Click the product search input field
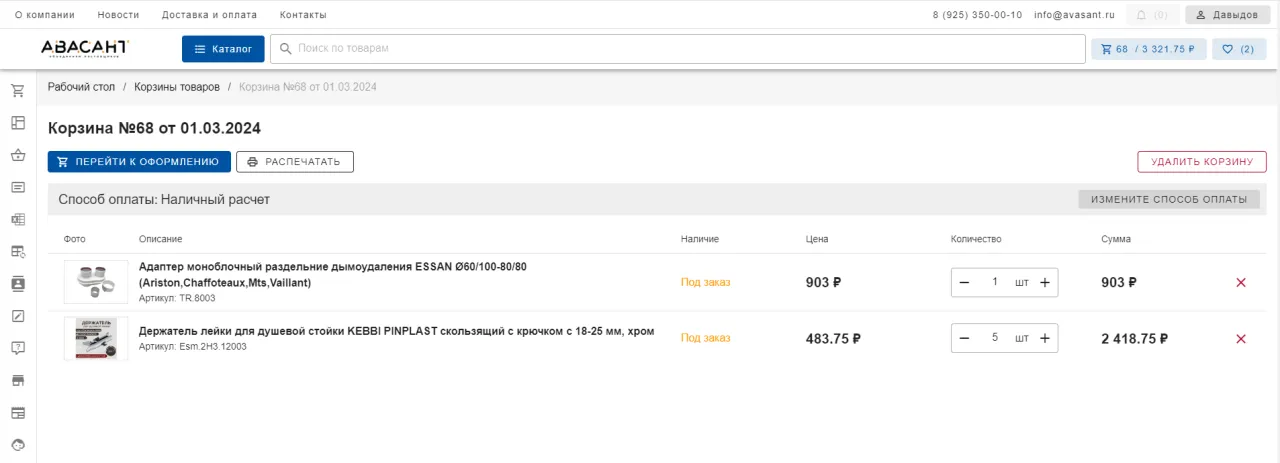 pyautogui.click(x=680, y=49)
